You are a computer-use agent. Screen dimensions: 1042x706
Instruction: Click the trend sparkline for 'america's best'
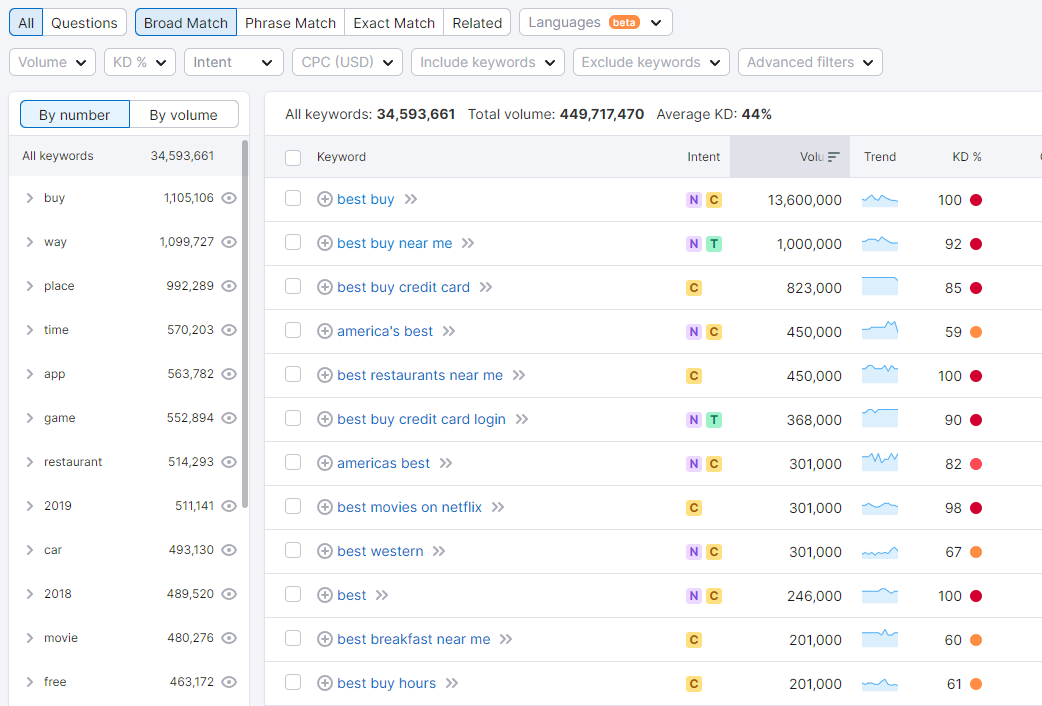click(x=880, y=331)
